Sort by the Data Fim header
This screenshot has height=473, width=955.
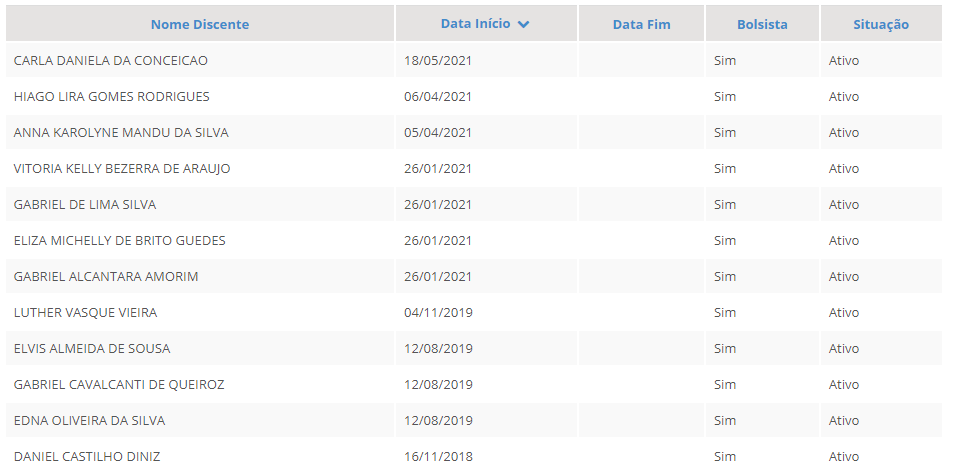pos(641,24)
